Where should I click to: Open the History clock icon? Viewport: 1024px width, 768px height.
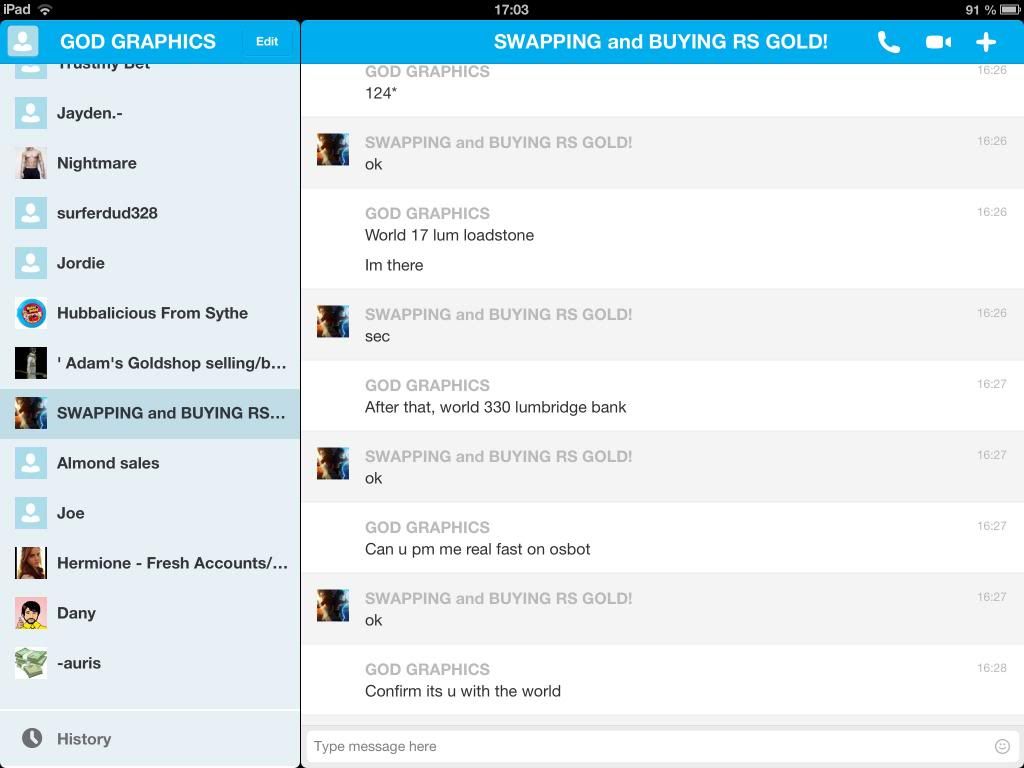pos(32,738)
